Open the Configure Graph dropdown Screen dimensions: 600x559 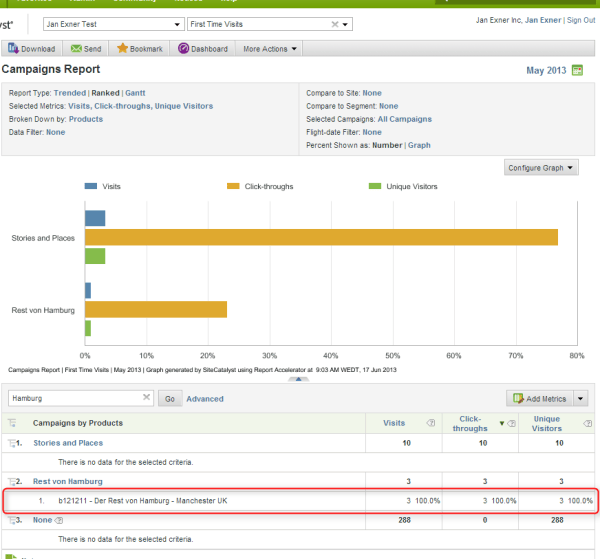(x=541, y=168)
